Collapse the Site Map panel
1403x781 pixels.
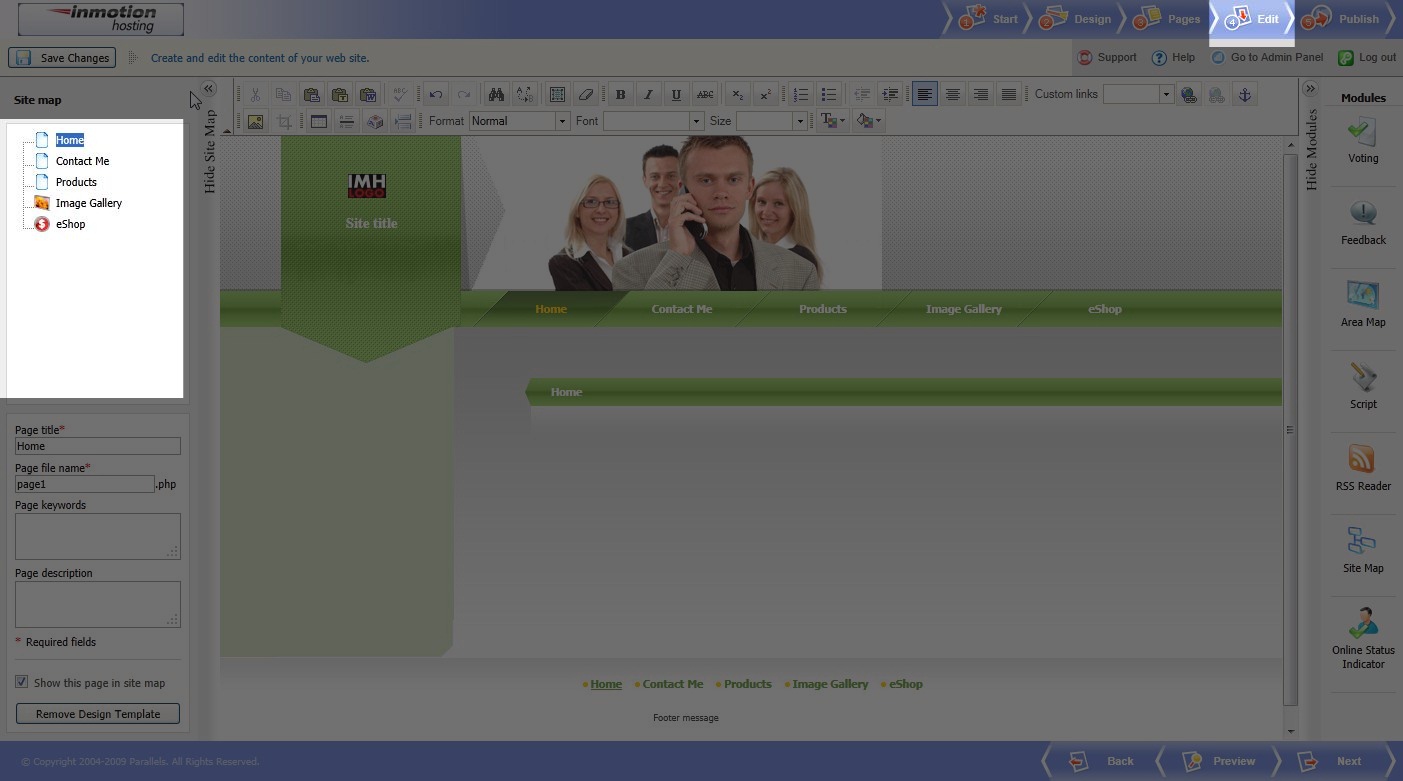point(209,89)
